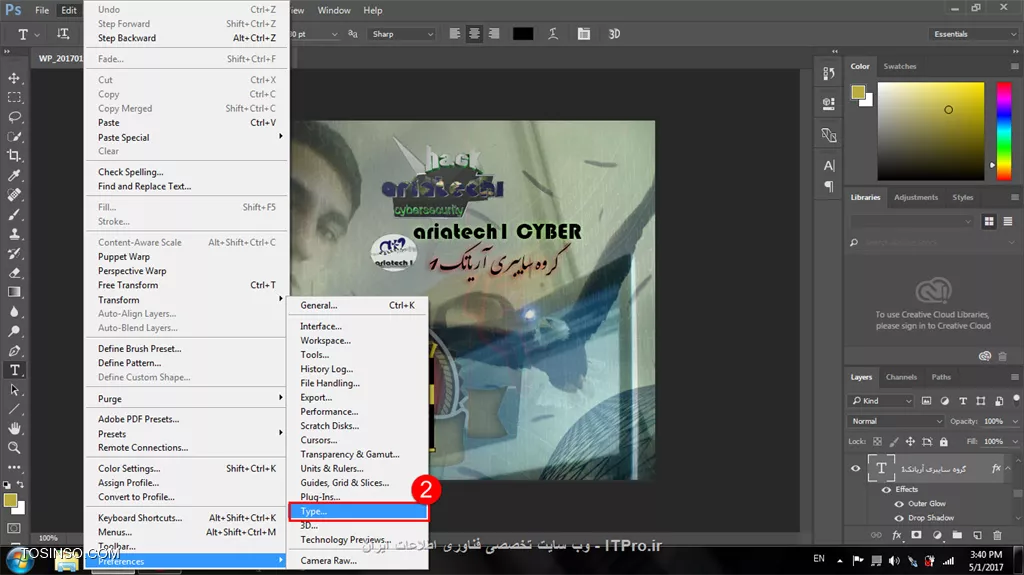Click the text color swatch in options bar

[522, 34]
